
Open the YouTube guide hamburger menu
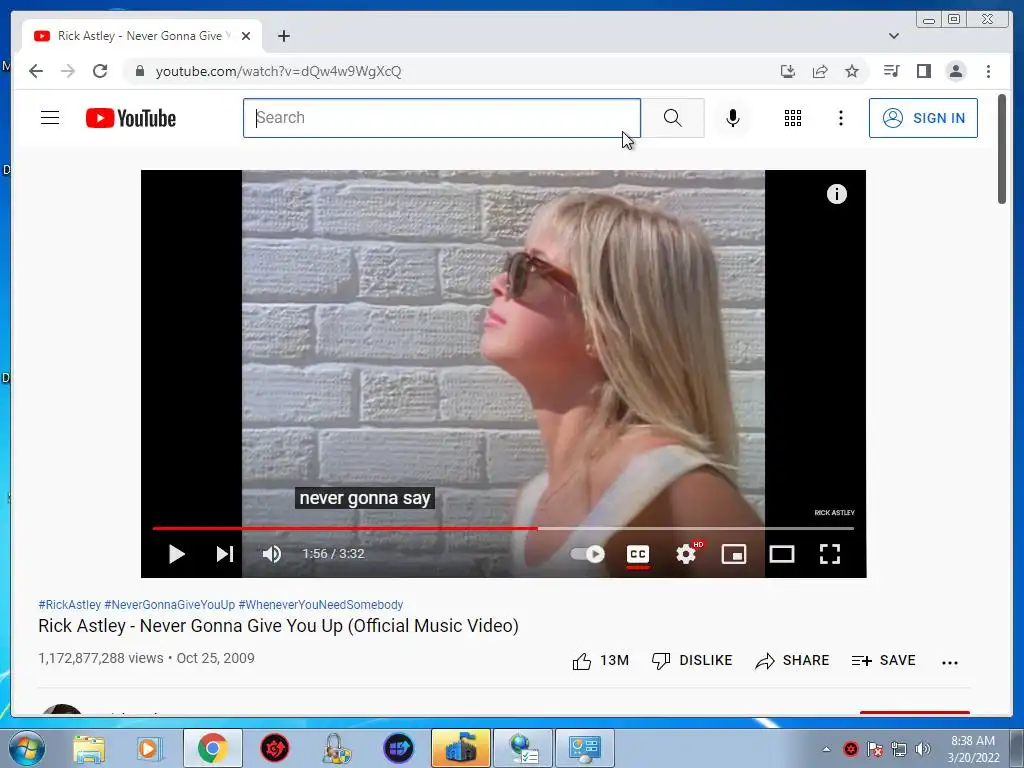click(x=50, y=118)
